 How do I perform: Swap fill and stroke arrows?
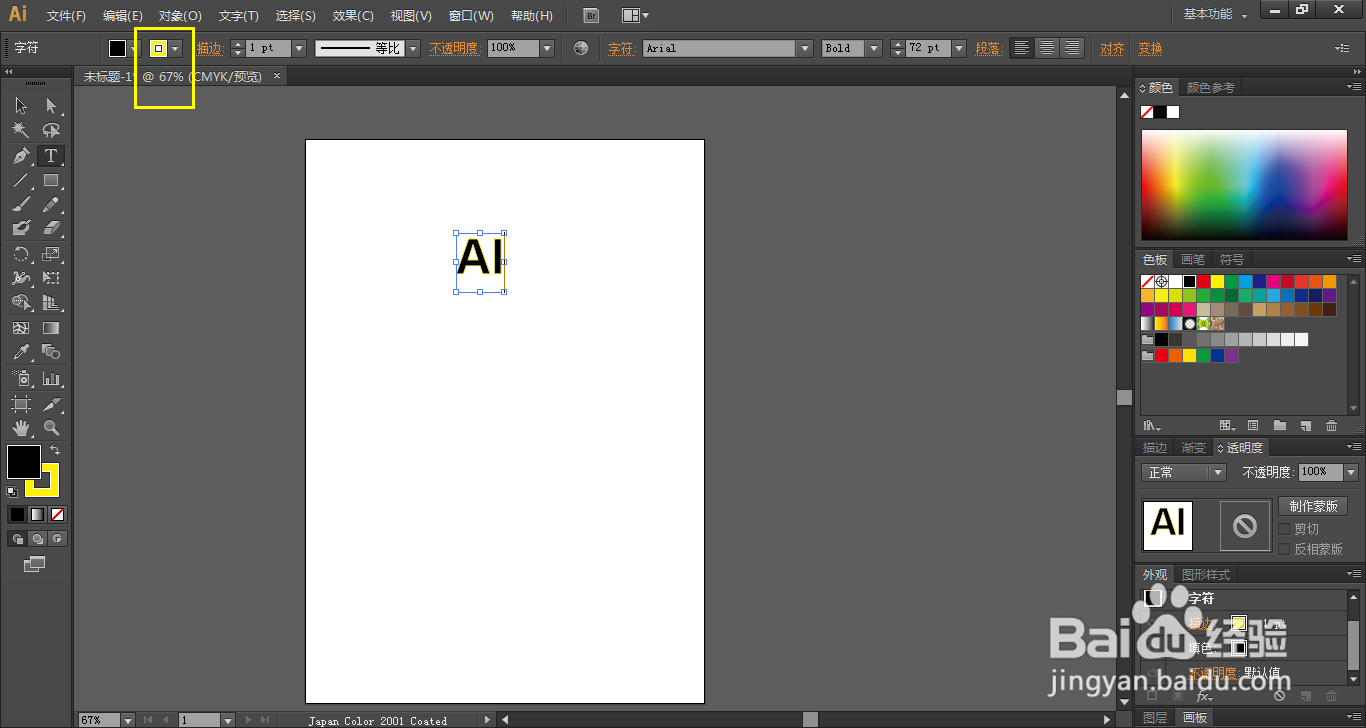pos(56,450)
